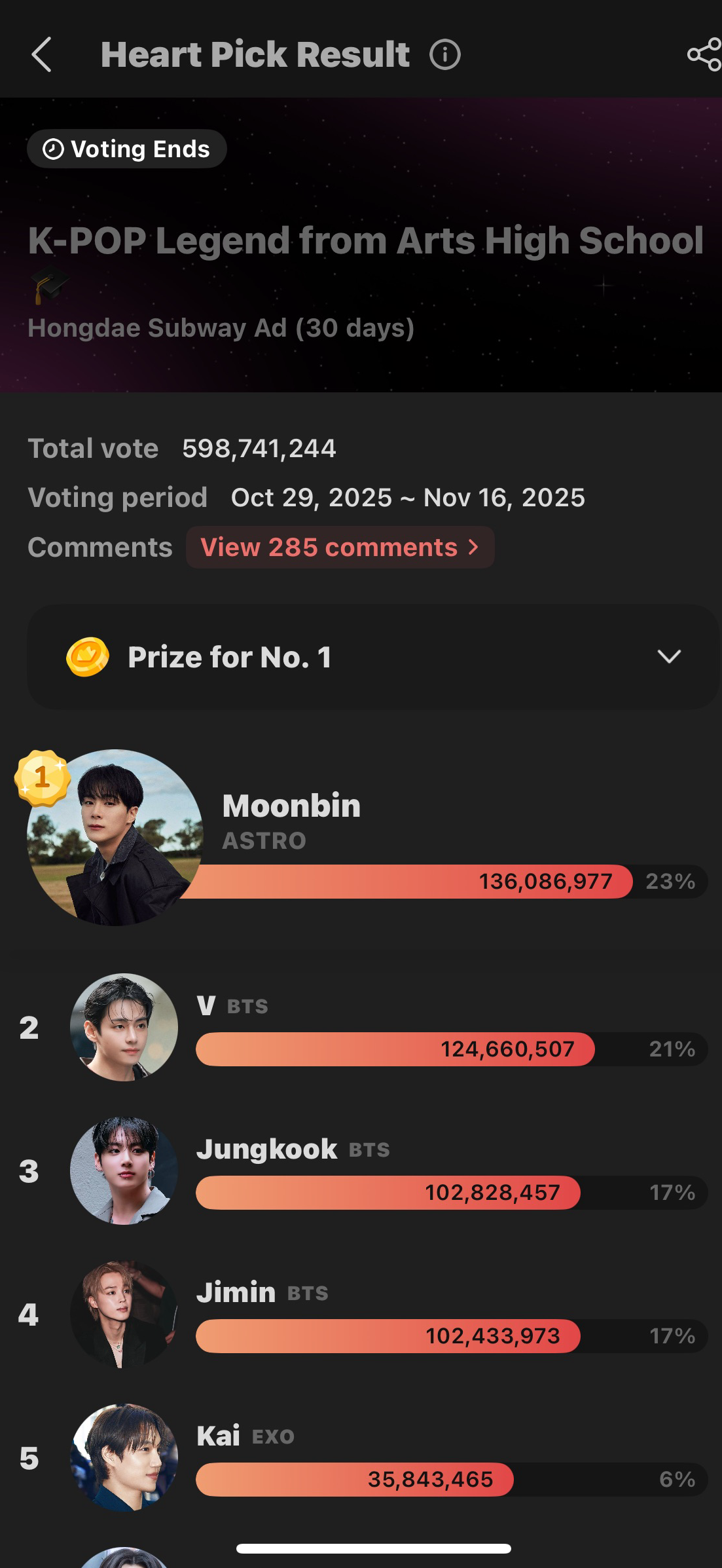Tap the clock icon in Voting Ends
Screen dimensions: 722x1568
pyautogui.click(x=53, y=149)
